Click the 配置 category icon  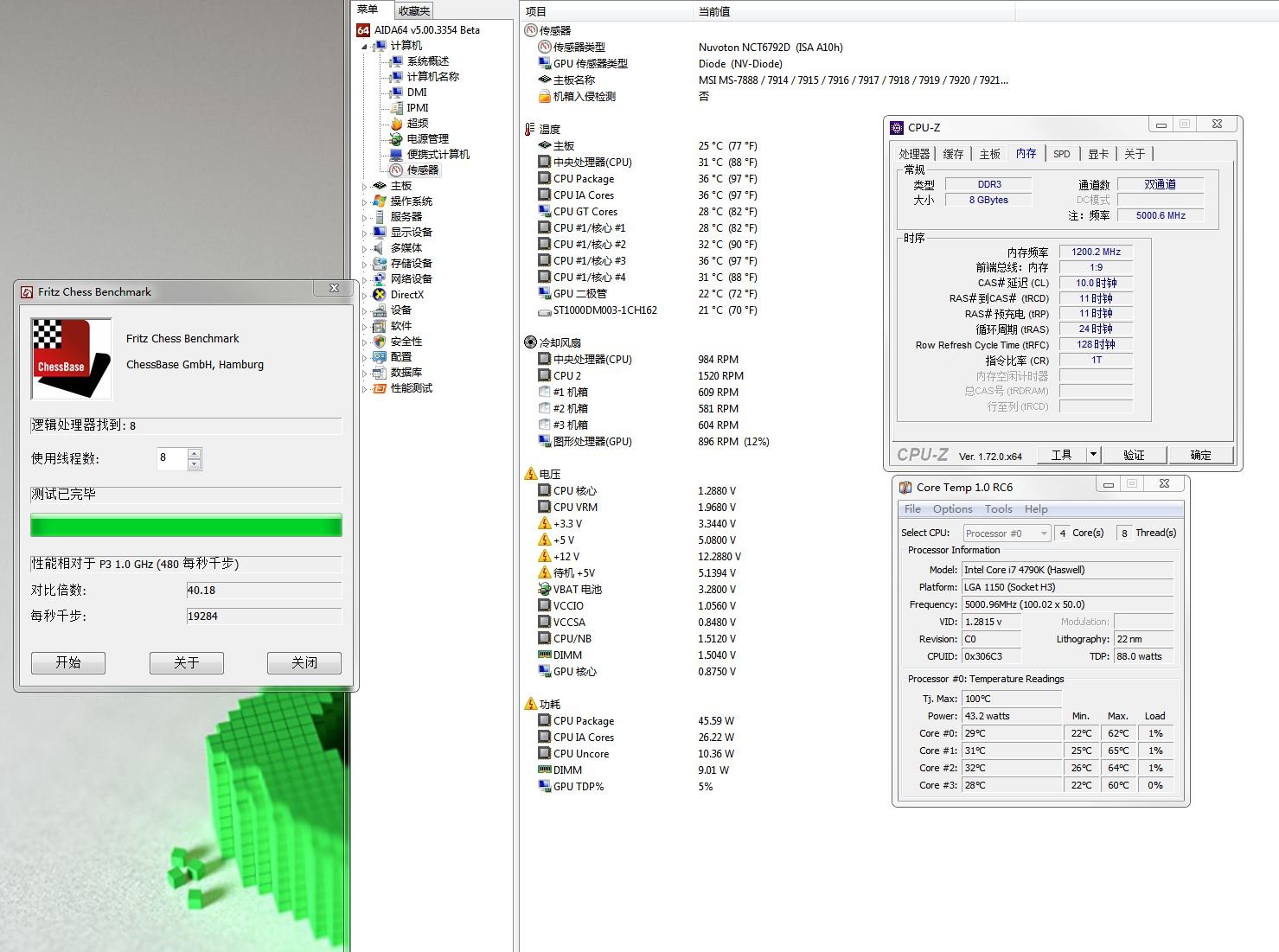coord(379,357)
